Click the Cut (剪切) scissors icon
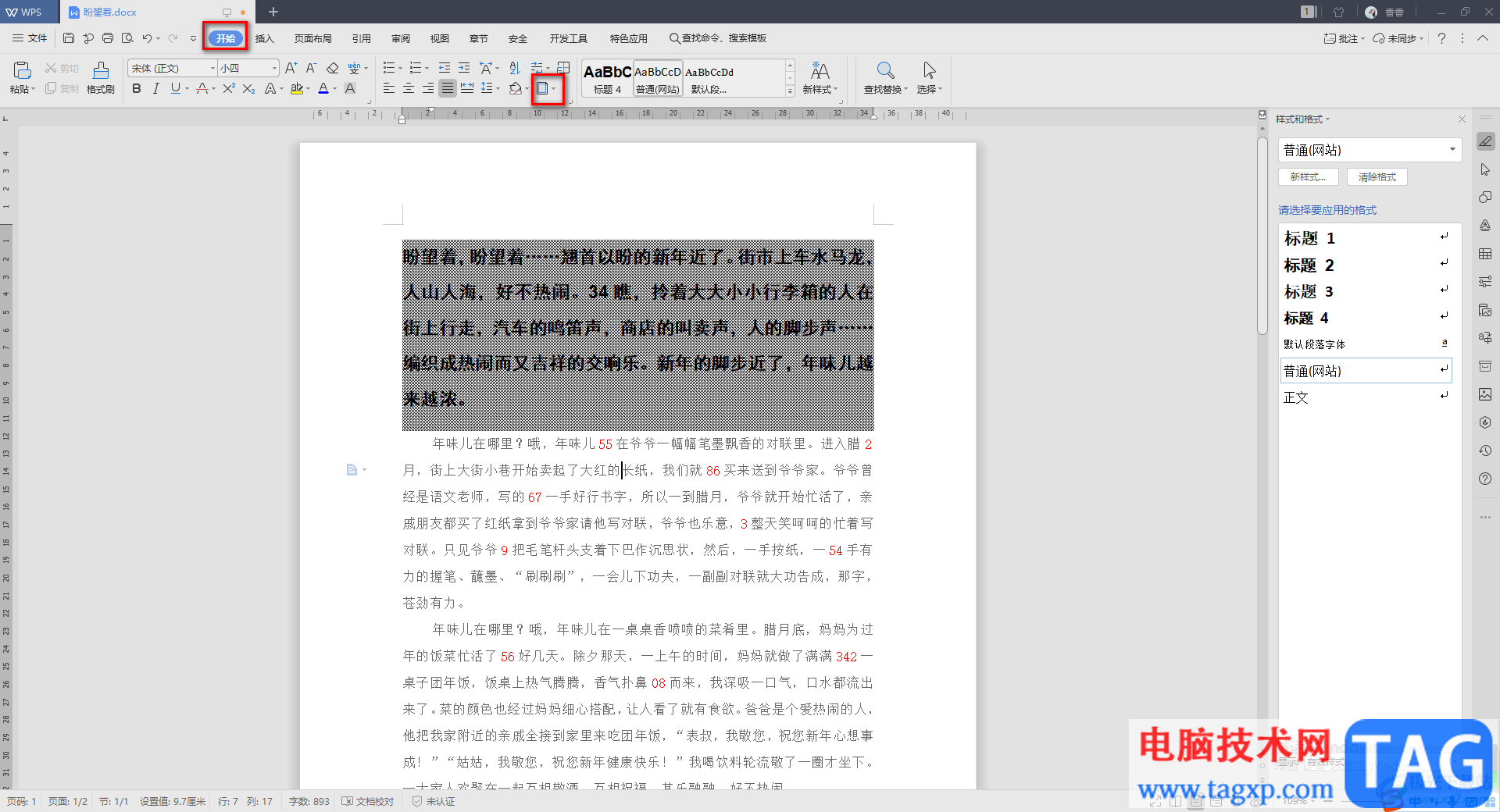 tap(51, 69)
